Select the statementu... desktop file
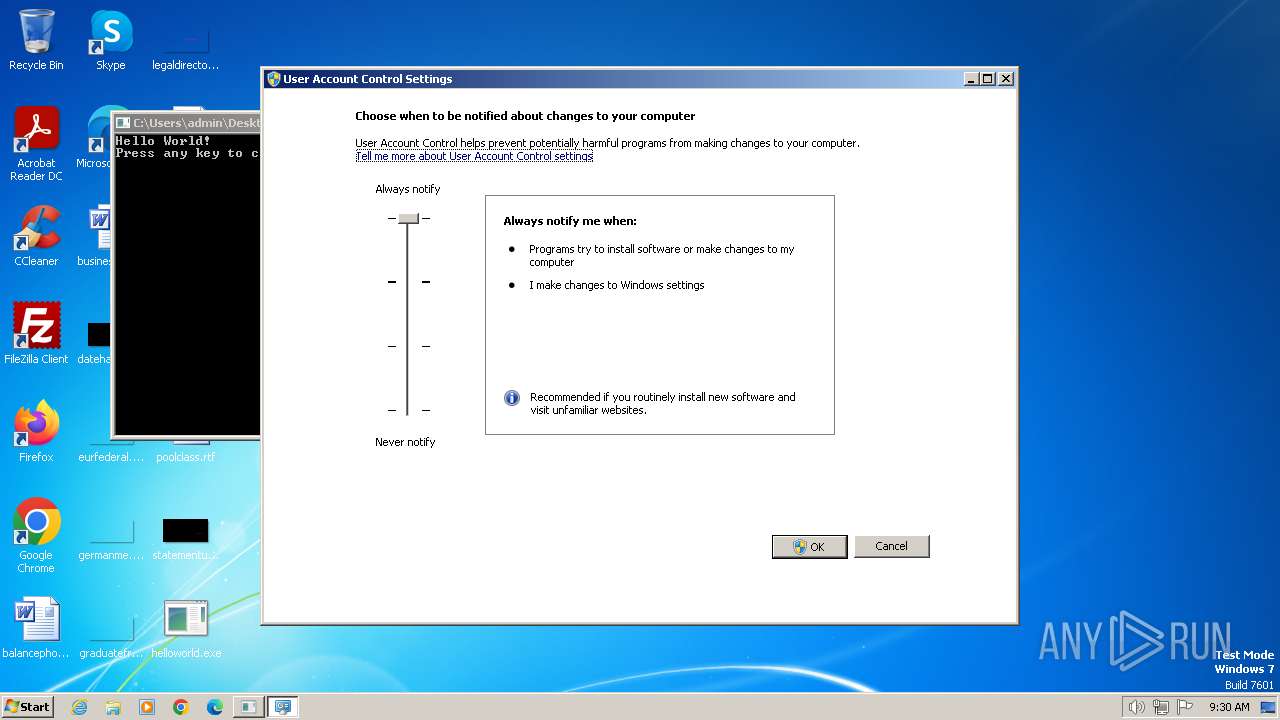This screenshot has height=720, width=1280. tap(186, 537)
